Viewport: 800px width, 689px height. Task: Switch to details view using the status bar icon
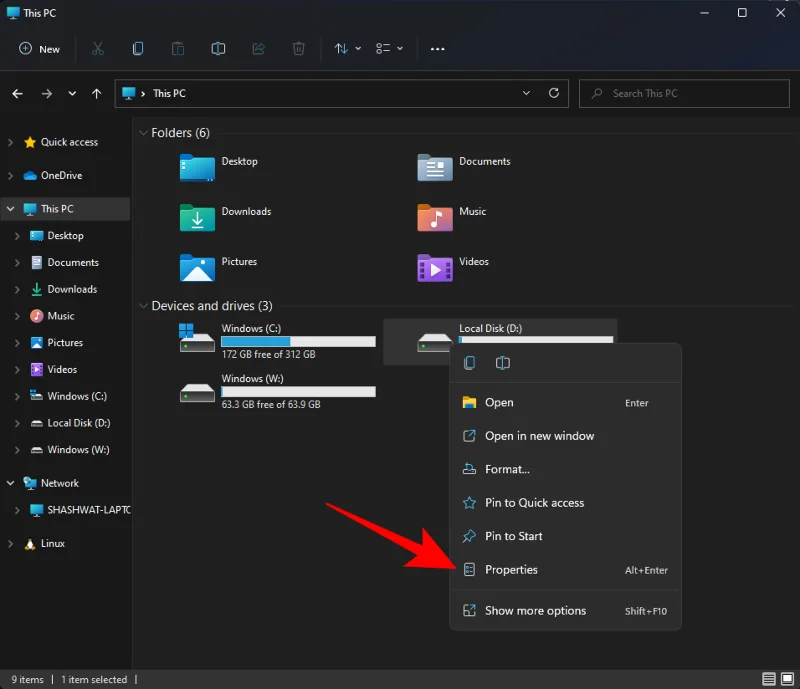pyautogui.click(x=769, y=679)
